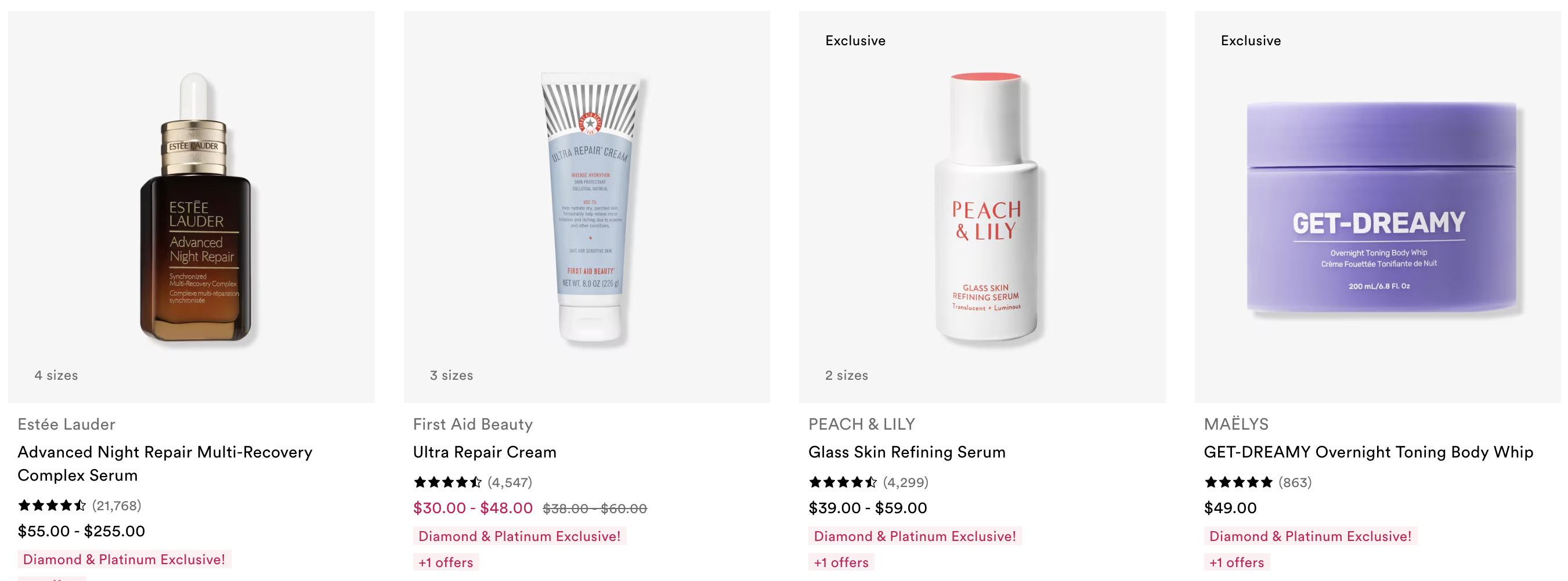
Task: Click '+1 offers' under Glass Skin Refining Serum
Action: (841, 562)
